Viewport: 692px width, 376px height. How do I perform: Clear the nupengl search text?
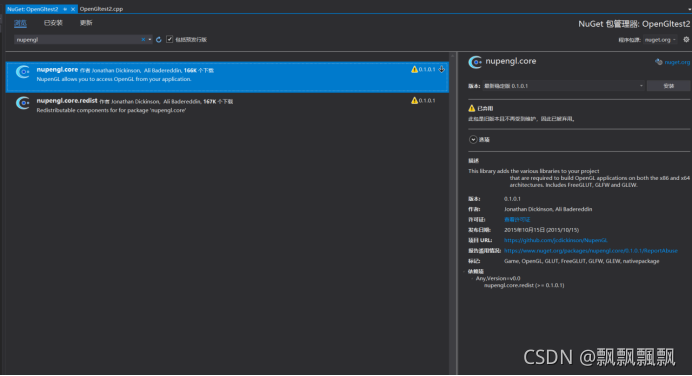(143, 40)
